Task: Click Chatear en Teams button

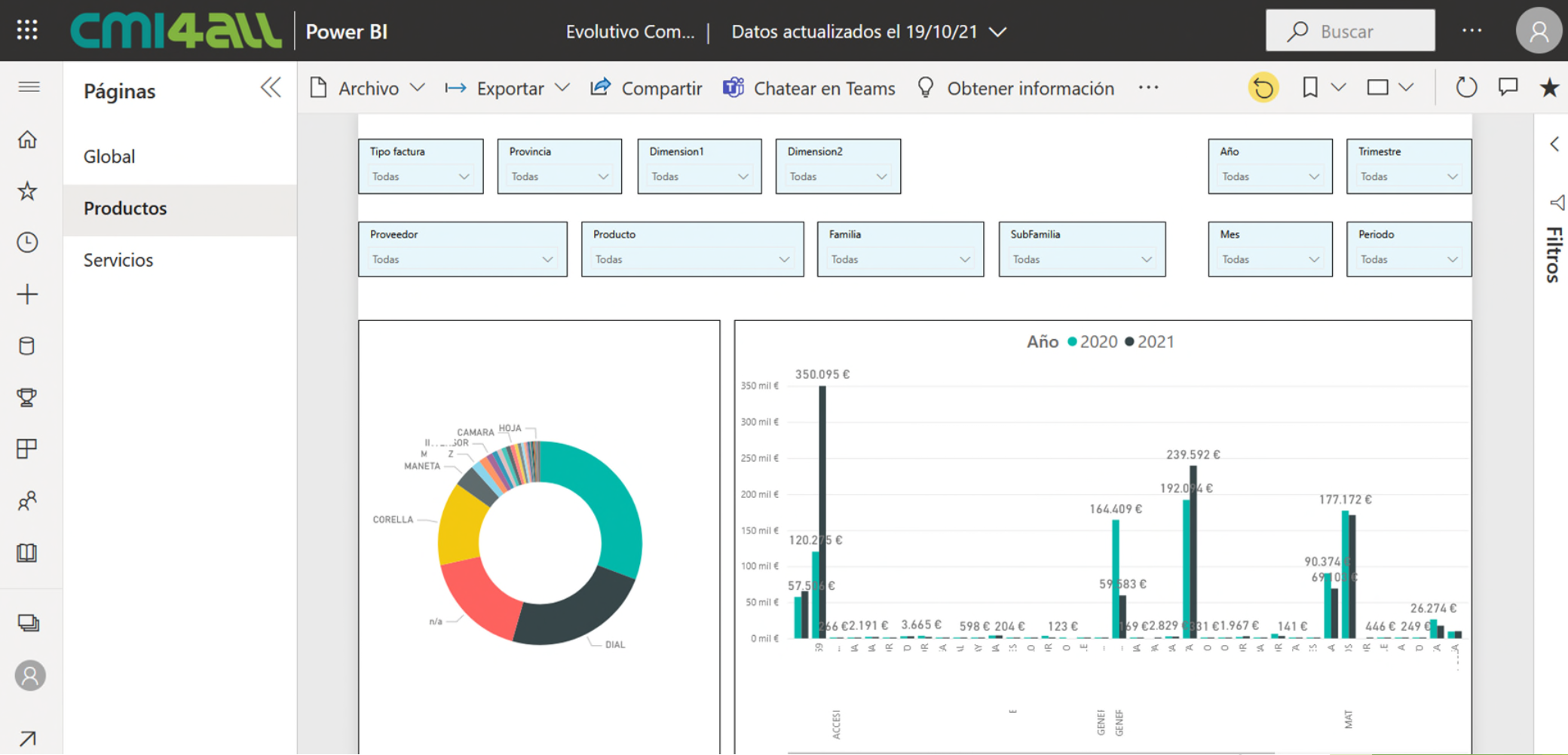Action: click(x=809, y=88)
